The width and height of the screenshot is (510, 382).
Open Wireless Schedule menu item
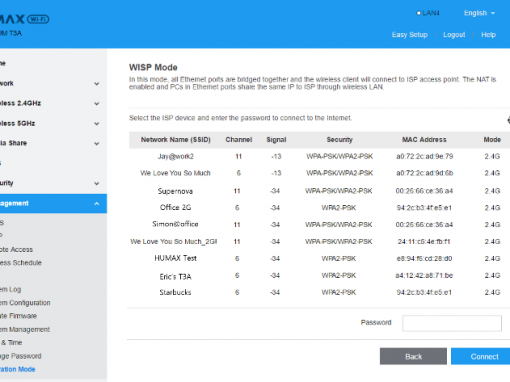21,263
